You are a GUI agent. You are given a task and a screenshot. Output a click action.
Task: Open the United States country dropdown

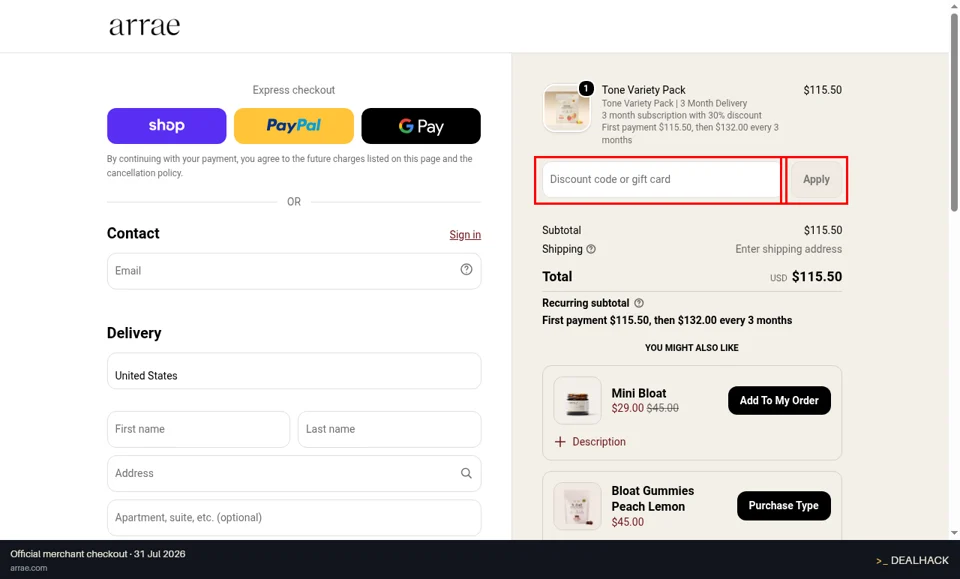[x=294, y=371]
